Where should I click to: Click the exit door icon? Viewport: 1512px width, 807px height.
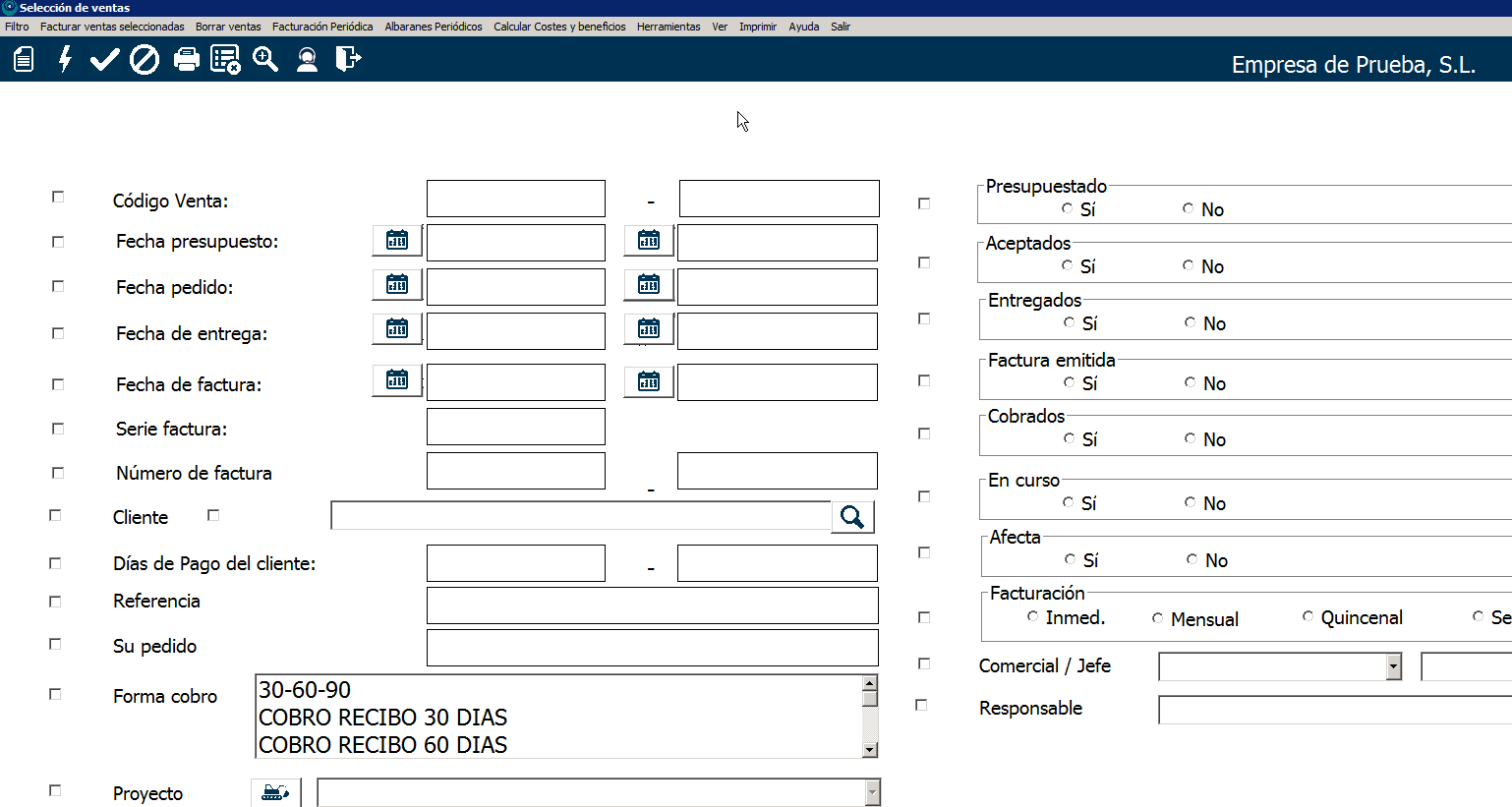click(348, 60)
